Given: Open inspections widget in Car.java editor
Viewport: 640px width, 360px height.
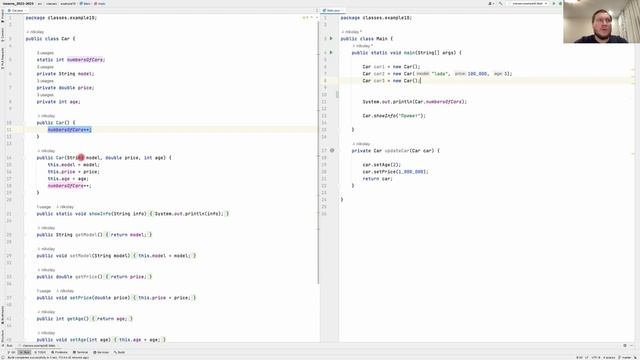Looking at the screenshot, I should [x=308, y=18].
